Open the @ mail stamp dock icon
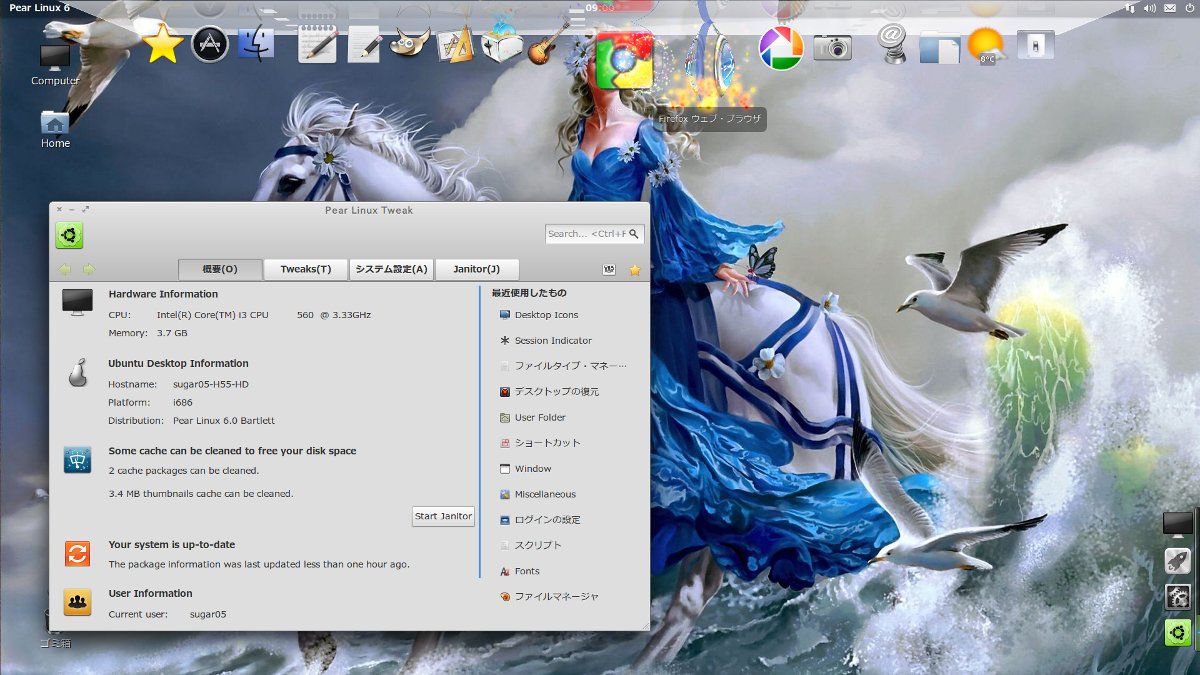Screen dimensions: 1200x675 pos(891,45)
